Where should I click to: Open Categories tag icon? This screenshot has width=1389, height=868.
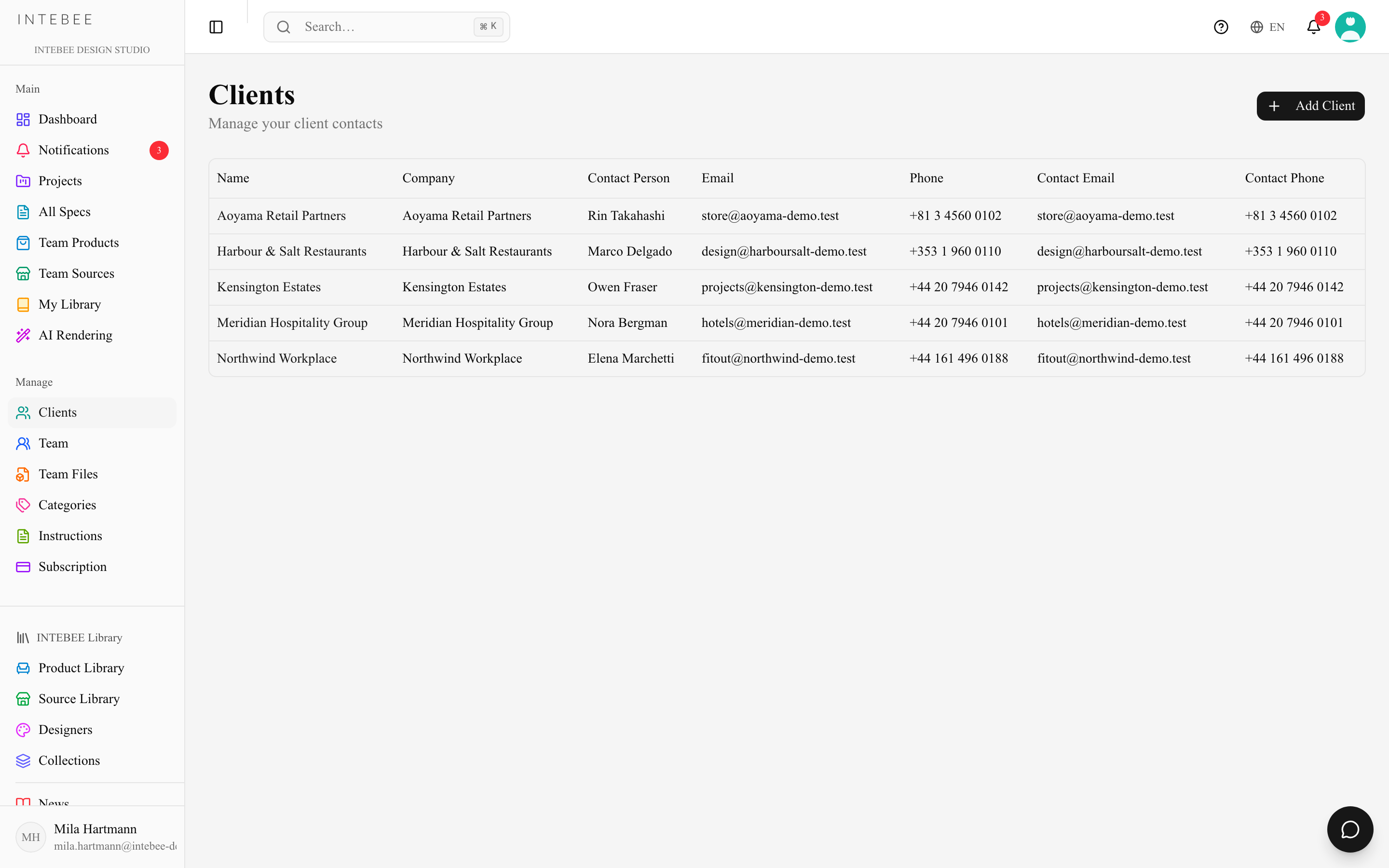point(23,505)
